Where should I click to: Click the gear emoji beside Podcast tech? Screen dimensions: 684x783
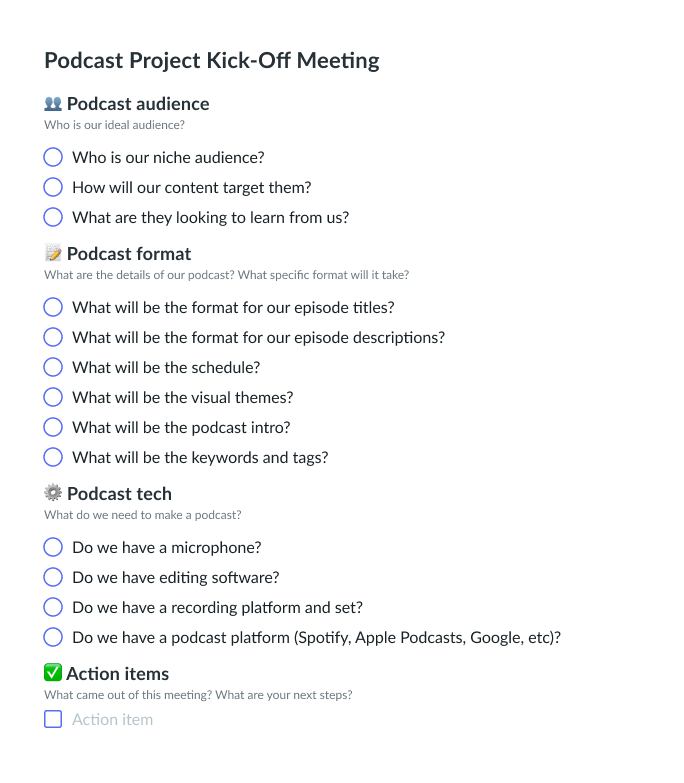pos(53,494)
